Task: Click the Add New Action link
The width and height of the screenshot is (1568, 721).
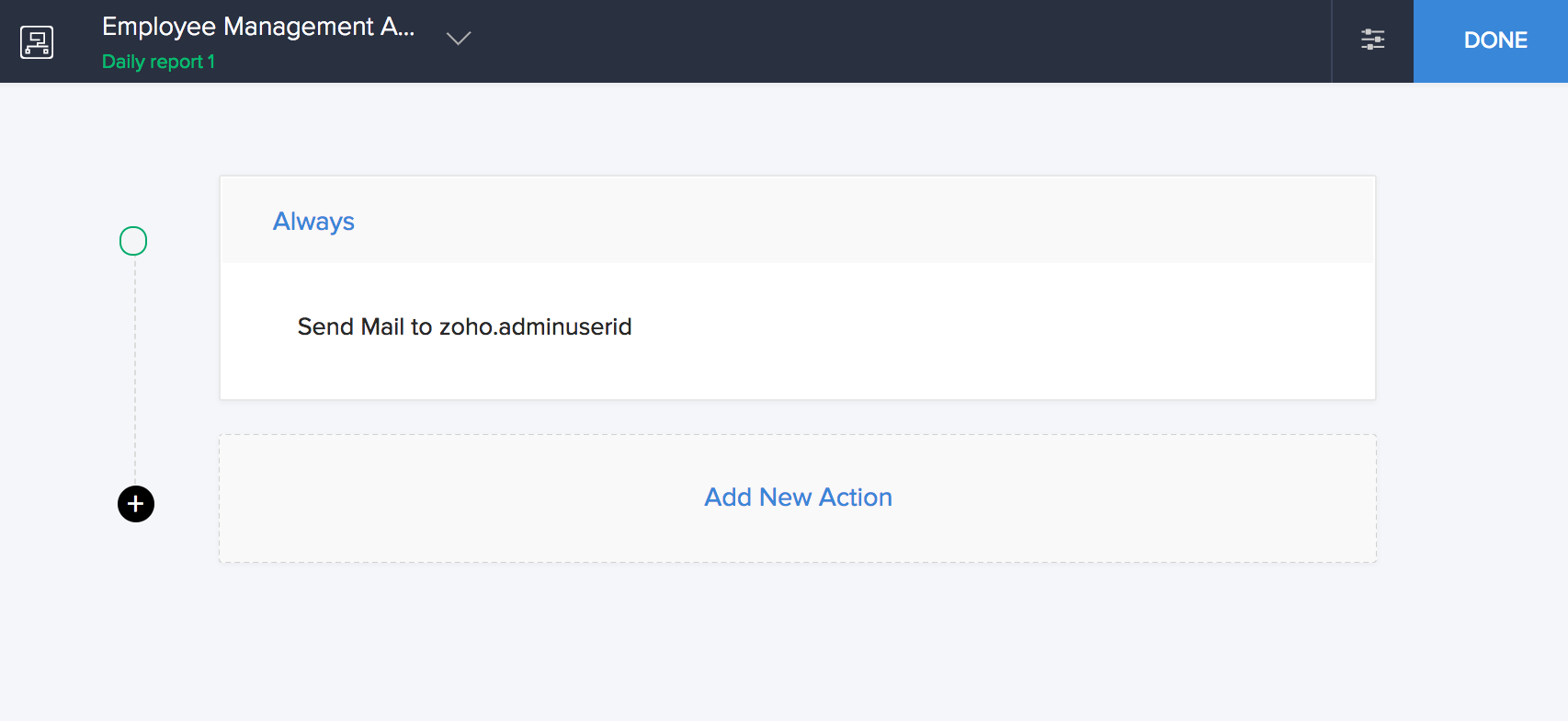Action: point(798,498)
